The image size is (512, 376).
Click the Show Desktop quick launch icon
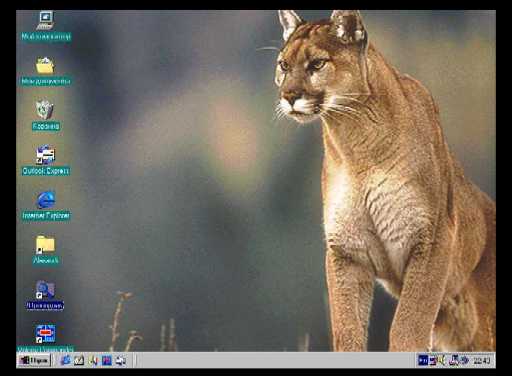coord(79,360)
